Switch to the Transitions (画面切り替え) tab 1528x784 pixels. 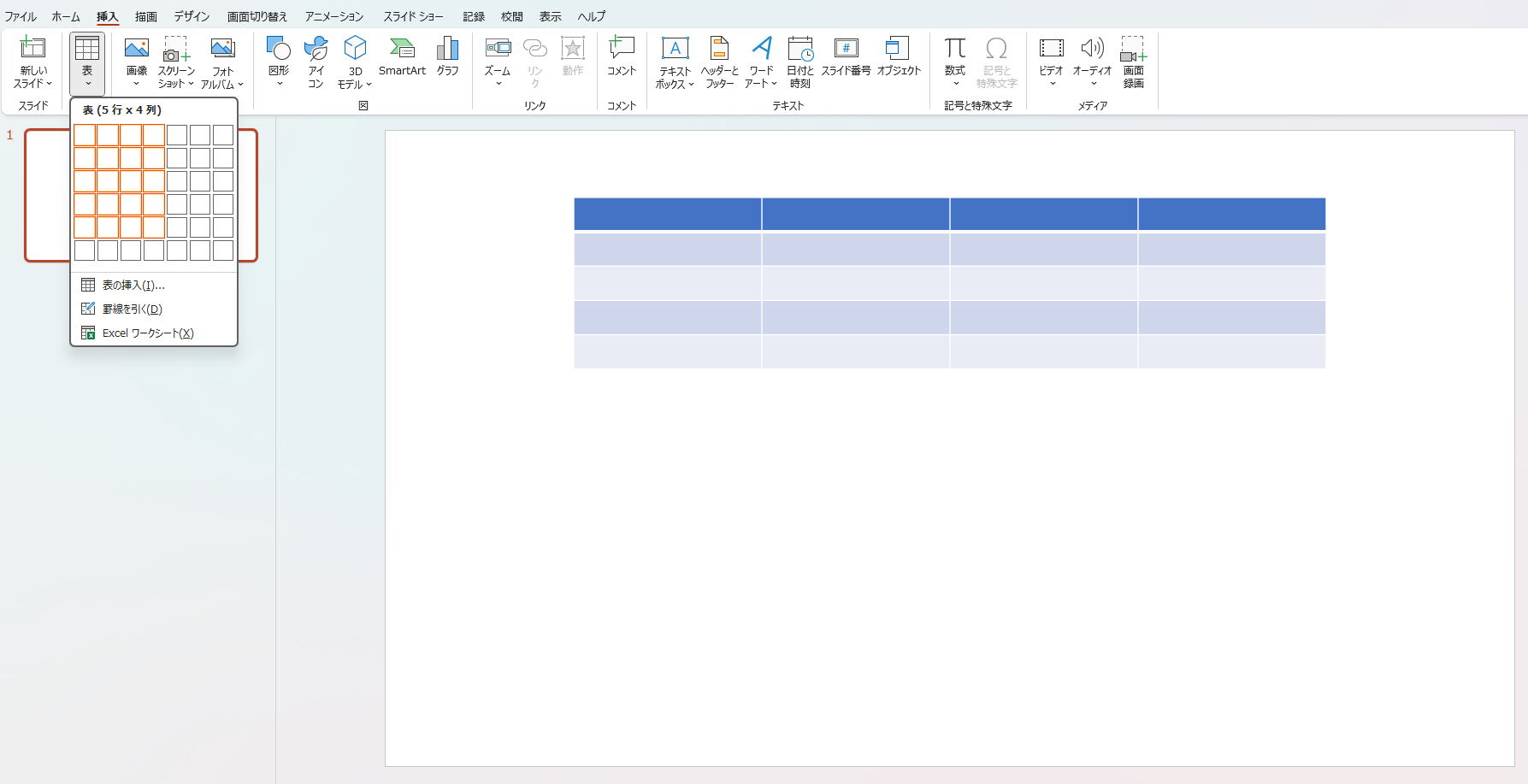pyautogui.click(x=257, y=16)
